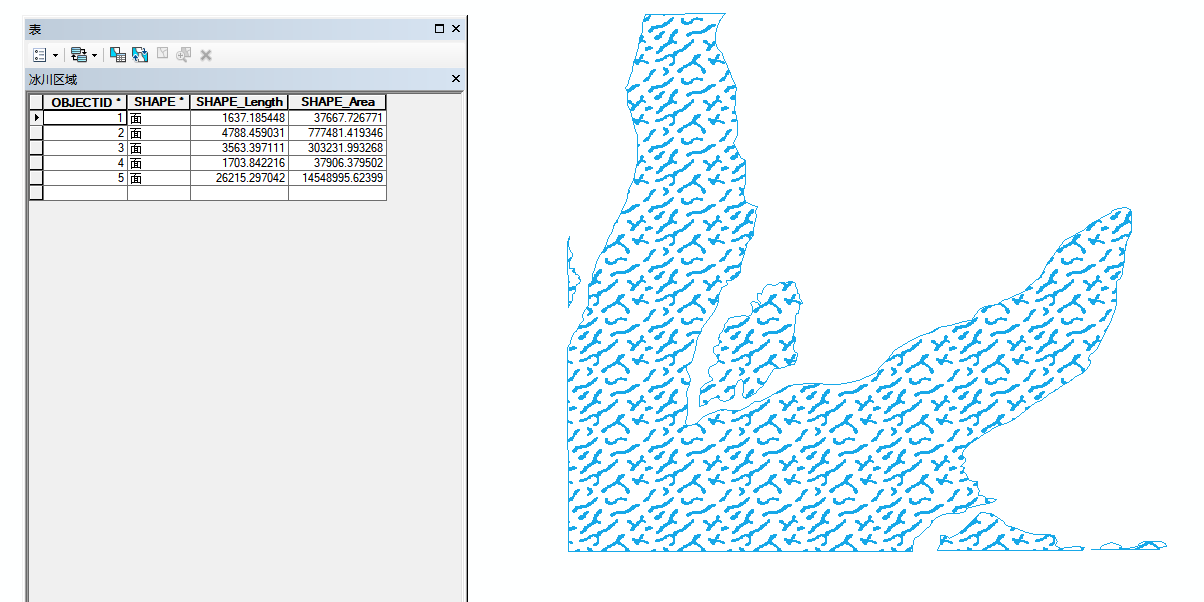Click the Clear Selection icon
This screenshot has width=1204, height=602.
click(x=162, y=55)
